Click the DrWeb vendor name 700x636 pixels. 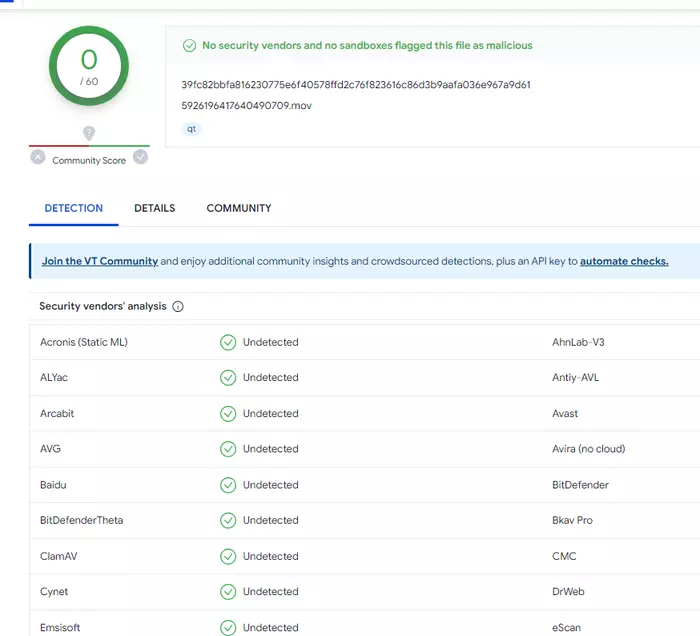pyautogui.click(x=568, y=592)
